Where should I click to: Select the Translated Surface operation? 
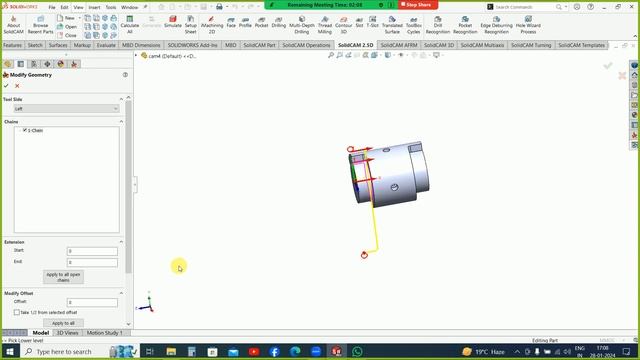[x=392, y=25]
